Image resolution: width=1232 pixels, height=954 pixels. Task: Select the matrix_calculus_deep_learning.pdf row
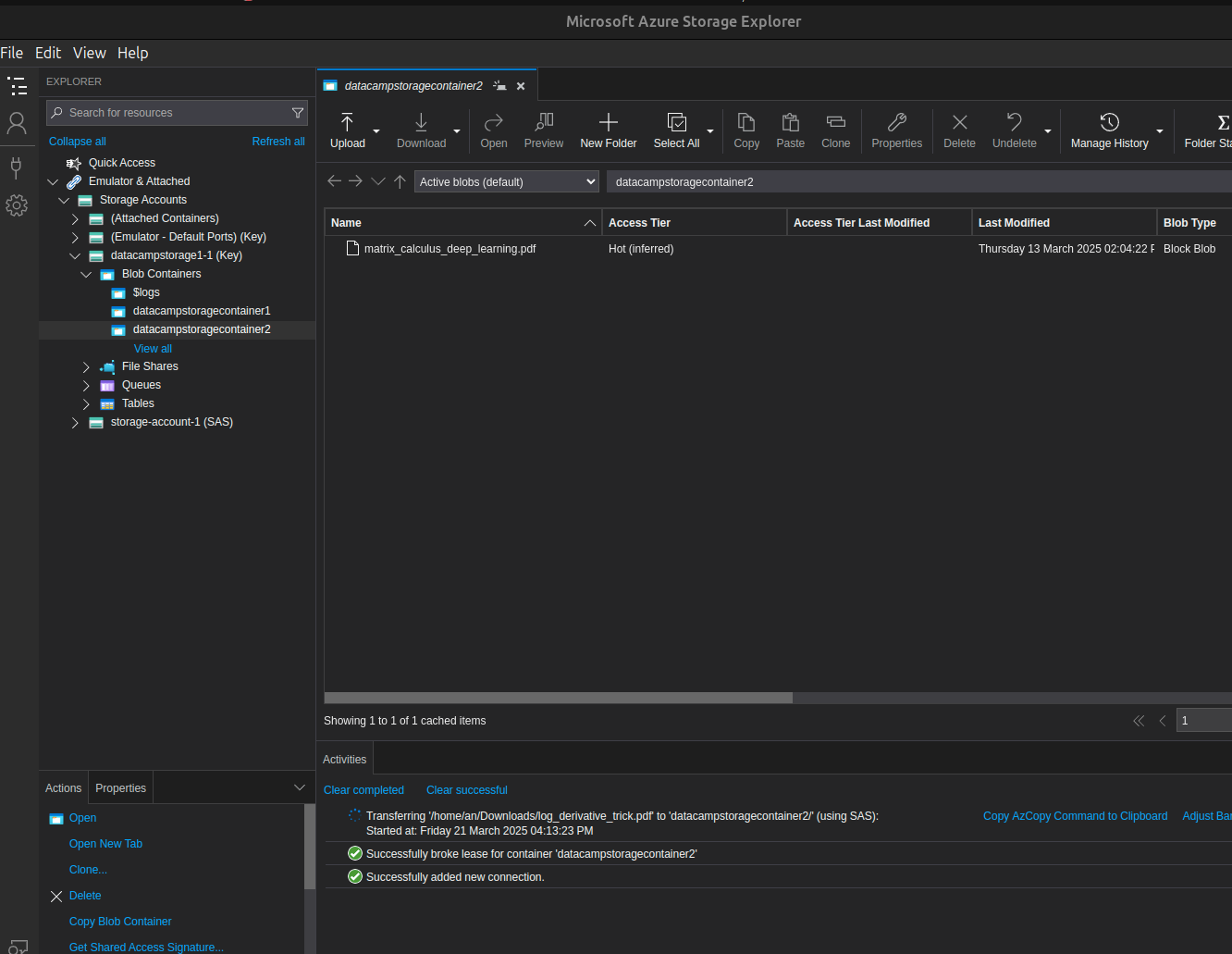[x=778, y=249]
